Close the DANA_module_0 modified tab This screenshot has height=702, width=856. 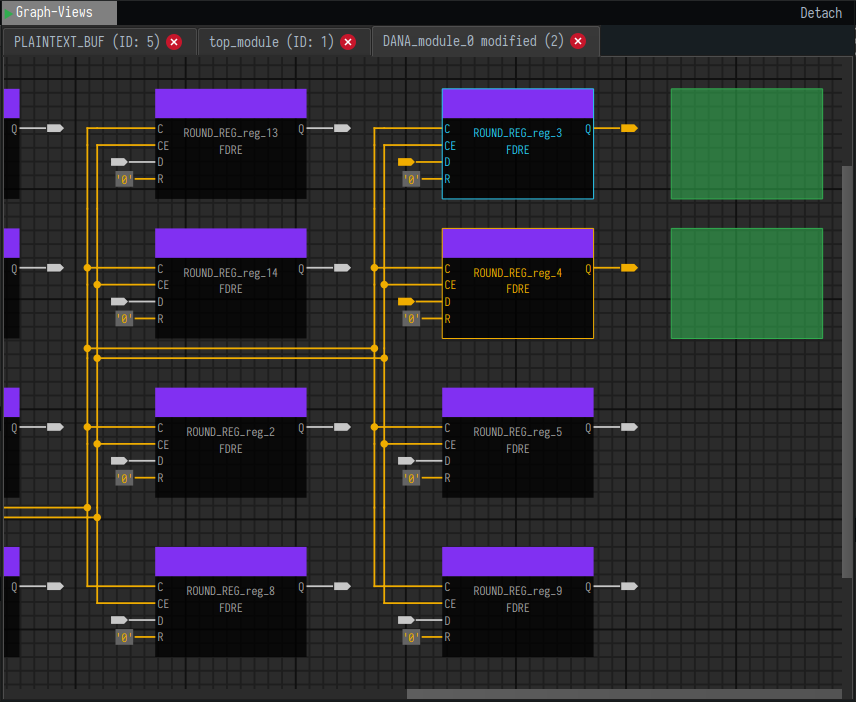pyautogui.click(x=577, y=42)
